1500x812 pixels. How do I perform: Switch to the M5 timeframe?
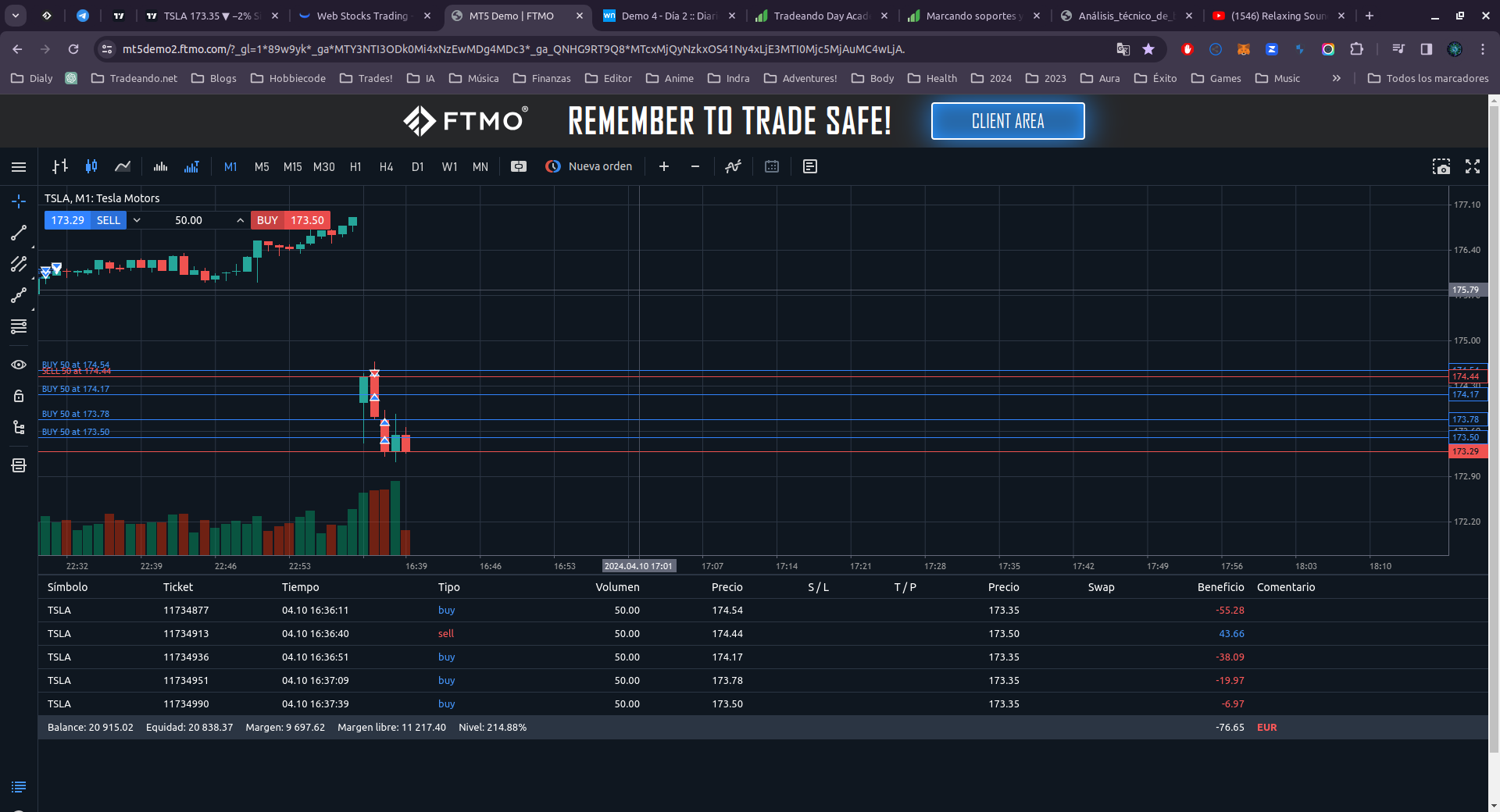point(262,166)
